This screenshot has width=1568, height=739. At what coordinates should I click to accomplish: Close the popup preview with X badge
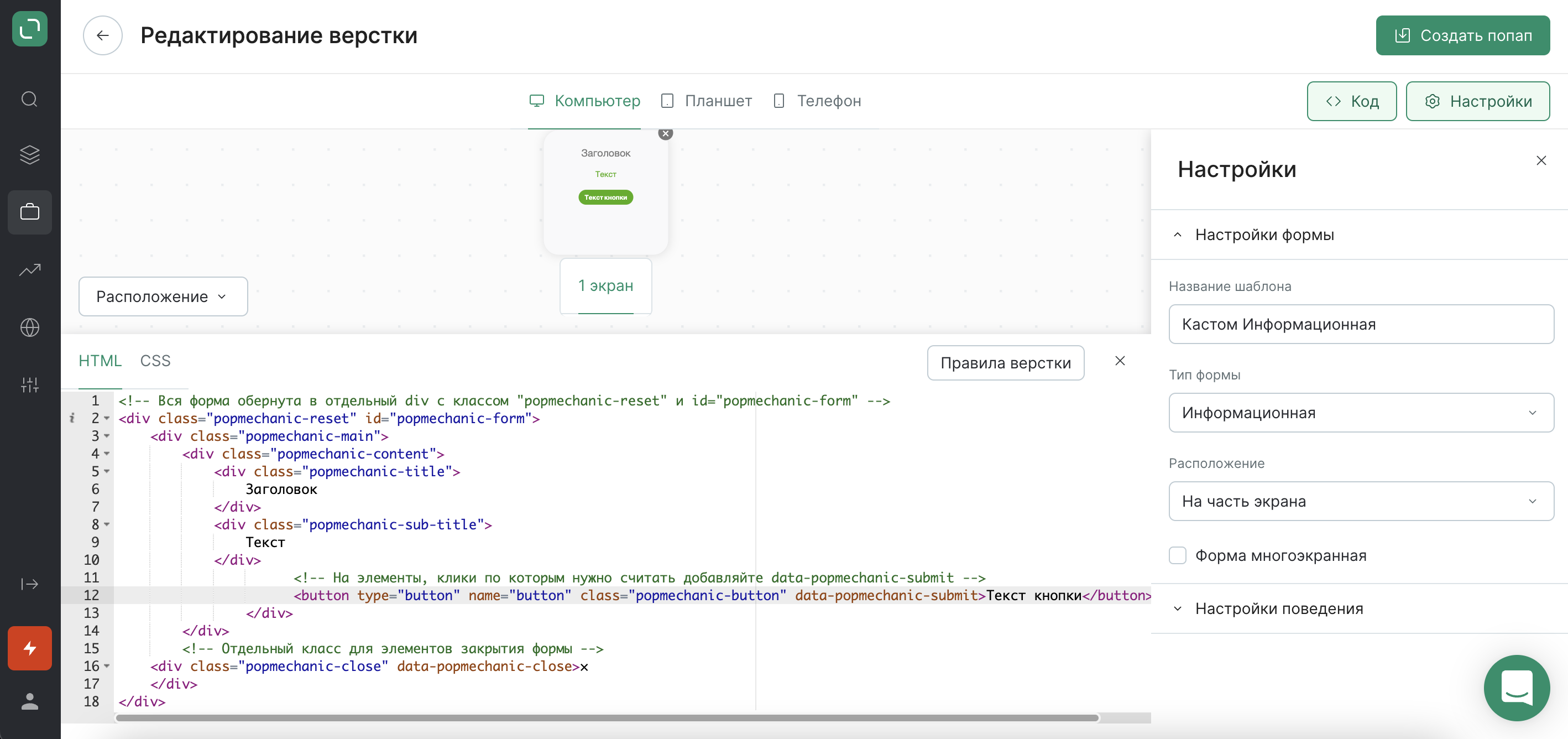click(665, 133)
